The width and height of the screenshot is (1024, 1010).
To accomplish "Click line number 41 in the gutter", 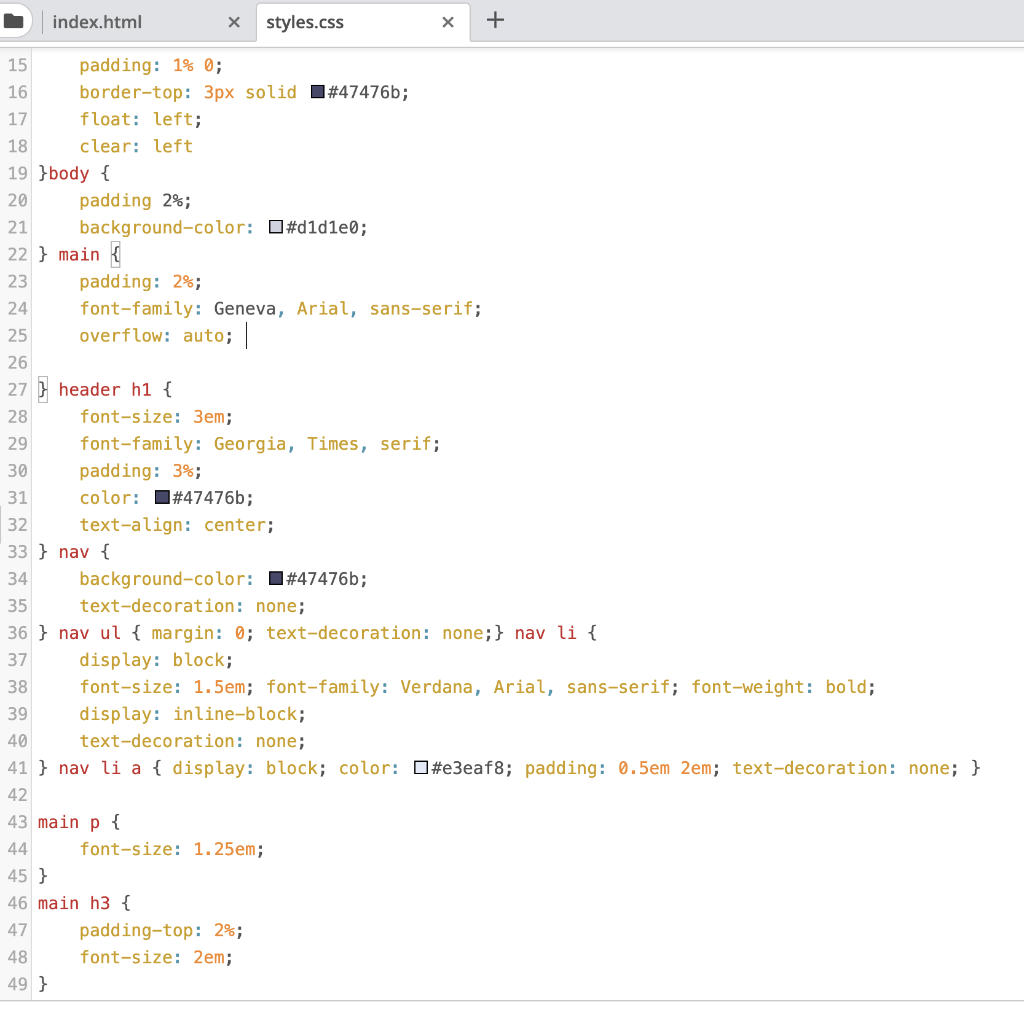I will [x=16, y=768].
